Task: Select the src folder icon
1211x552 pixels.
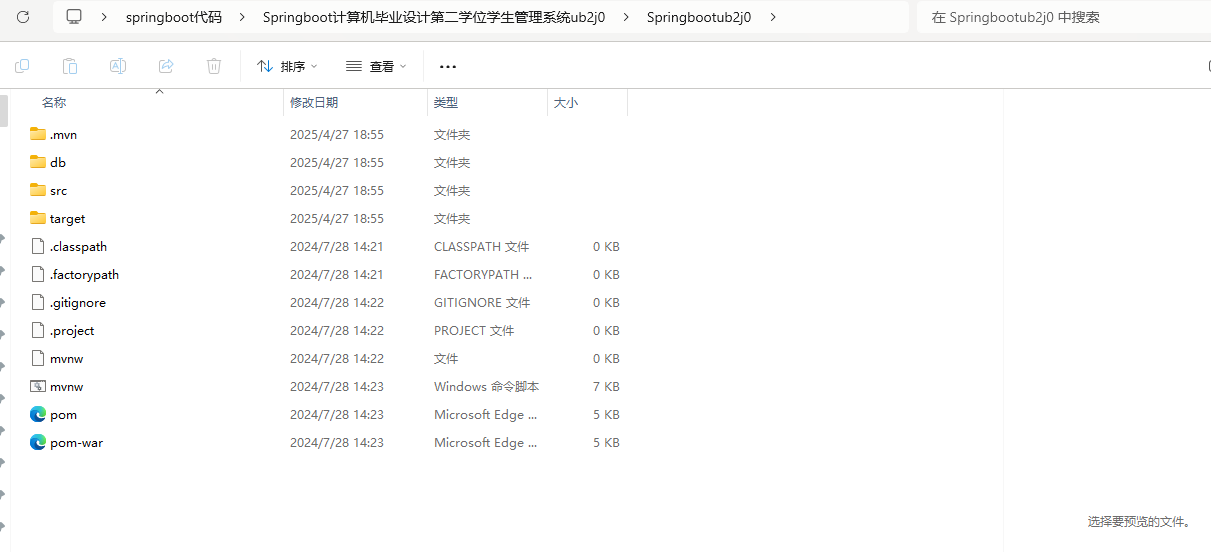Action: (38, 190)
